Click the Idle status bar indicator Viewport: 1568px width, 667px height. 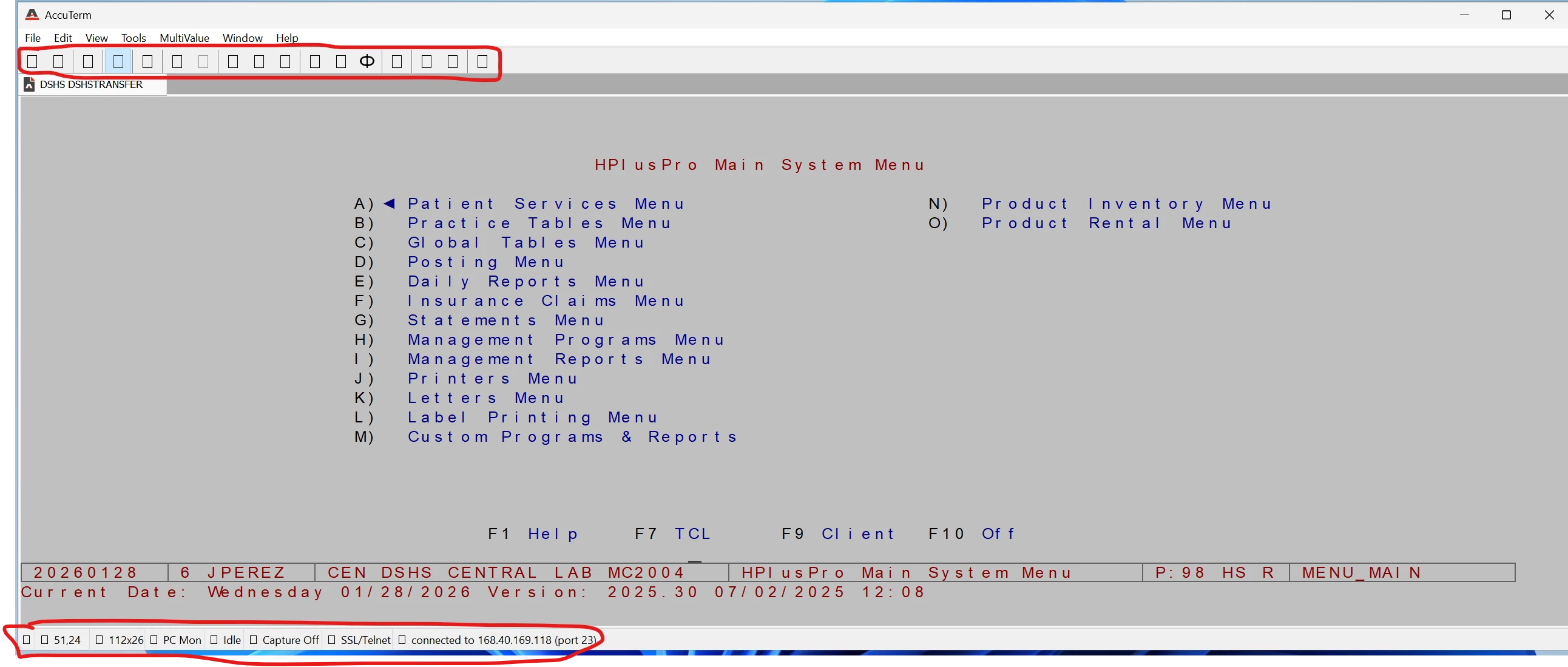click(x=231, y=640)
